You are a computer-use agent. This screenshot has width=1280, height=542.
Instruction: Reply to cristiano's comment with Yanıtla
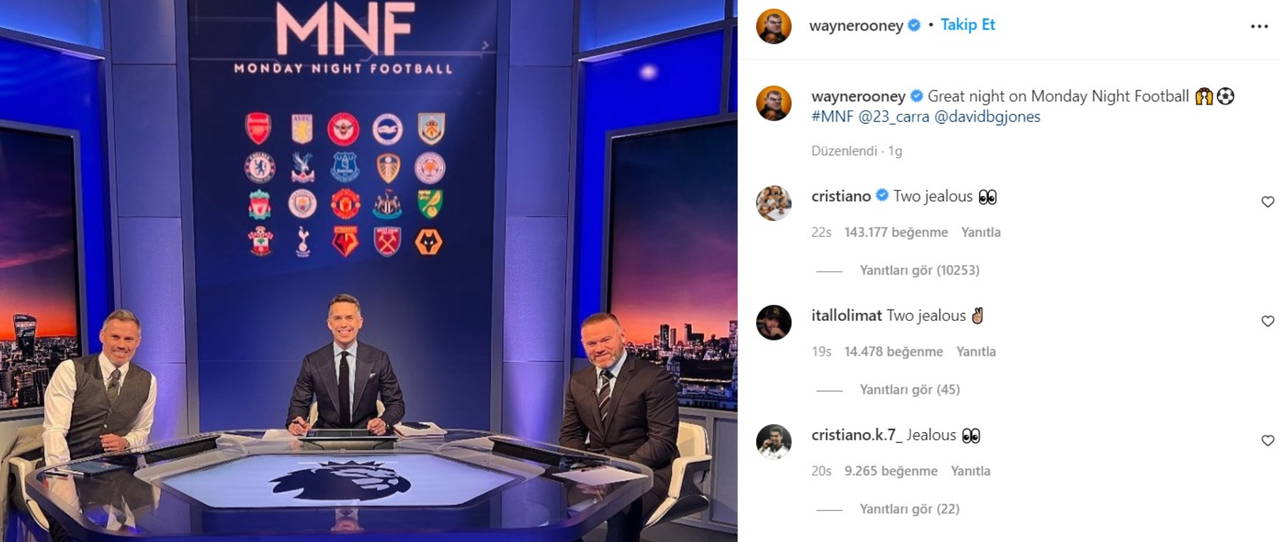[x=981, y=232]
